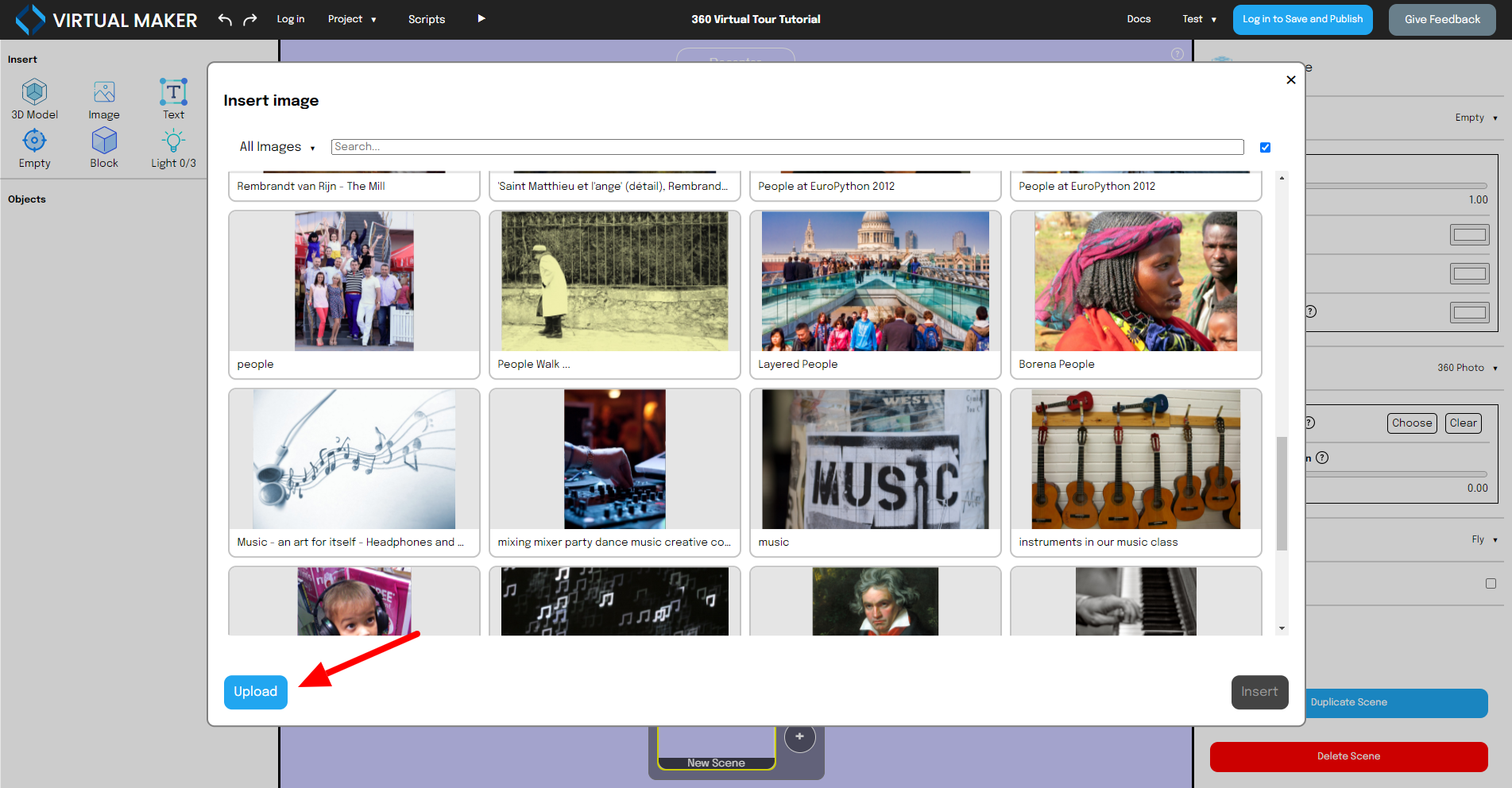
Task: Click the undo arrow icon
Action: click(x=223, y=19)
